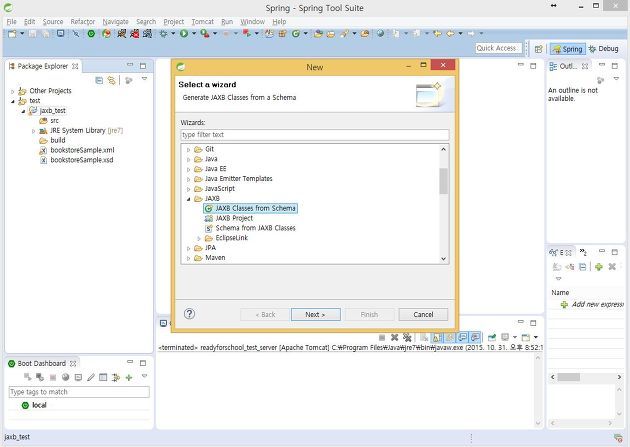
Task: Click Remove All X in Expressions toolbar
Action: click(612, 267)
